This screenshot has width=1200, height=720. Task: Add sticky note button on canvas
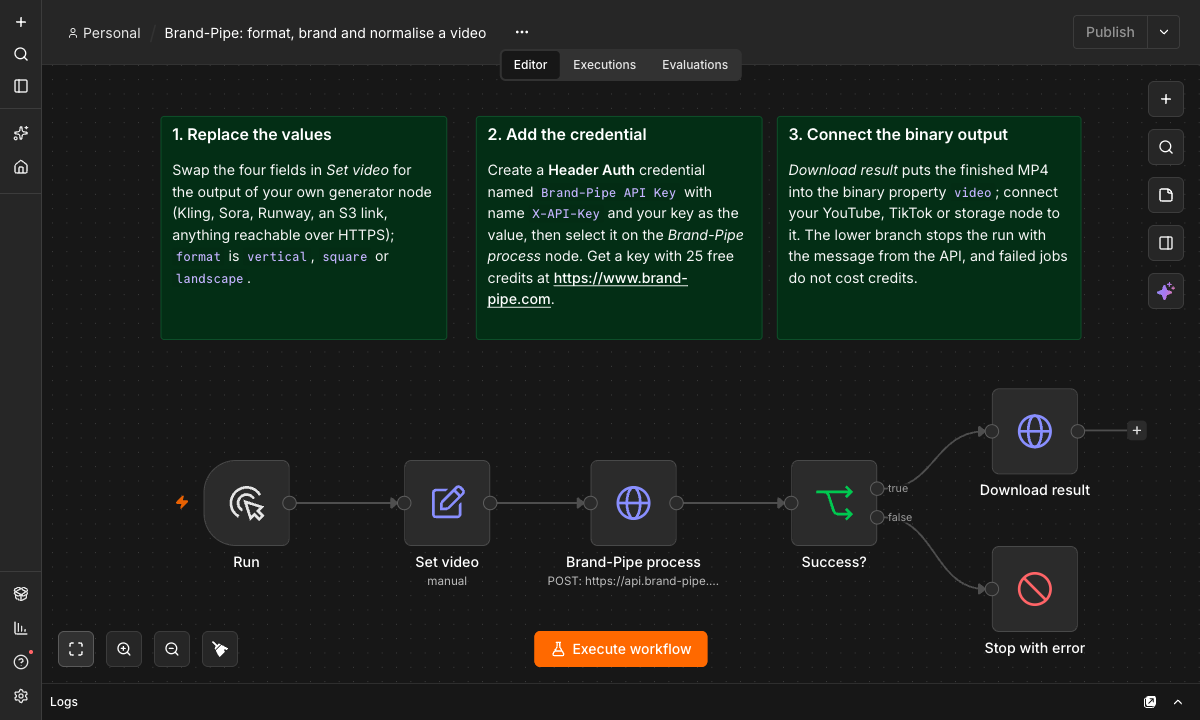coord(1165,195)
